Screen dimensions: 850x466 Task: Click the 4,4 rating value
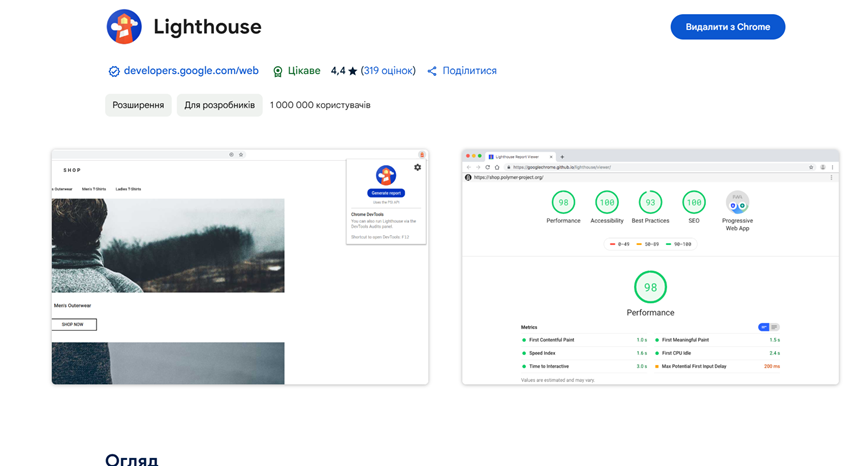click(x=338, y=71)
